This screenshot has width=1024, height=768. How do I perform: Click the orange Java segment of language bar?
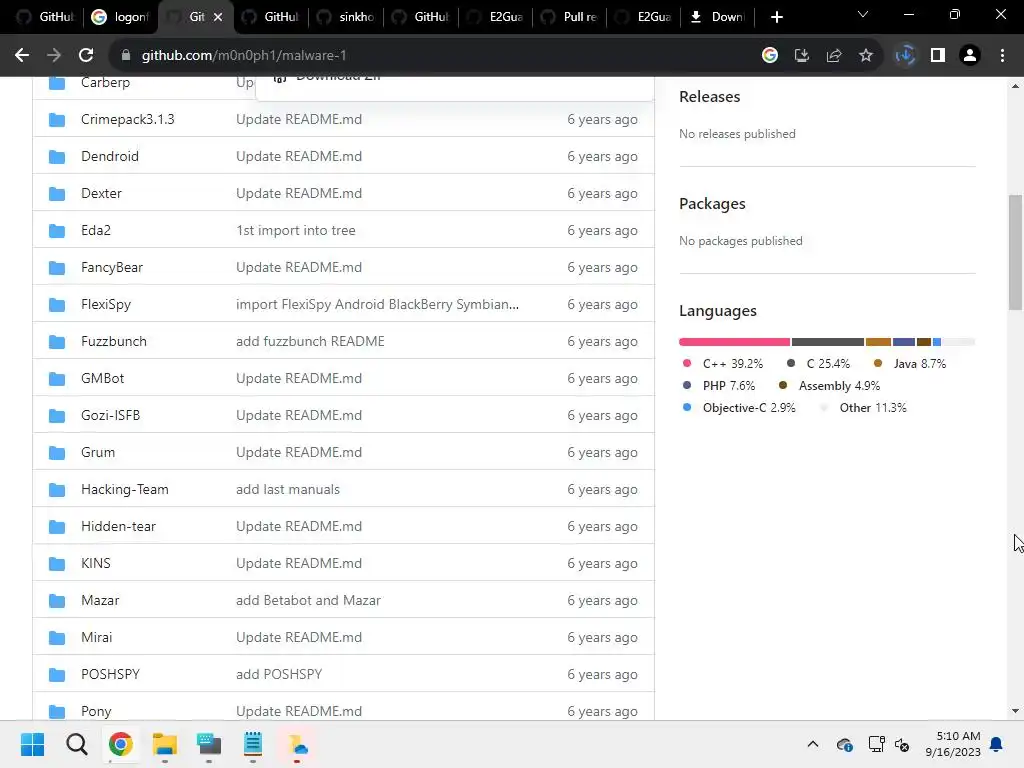[x=878, y=342]
